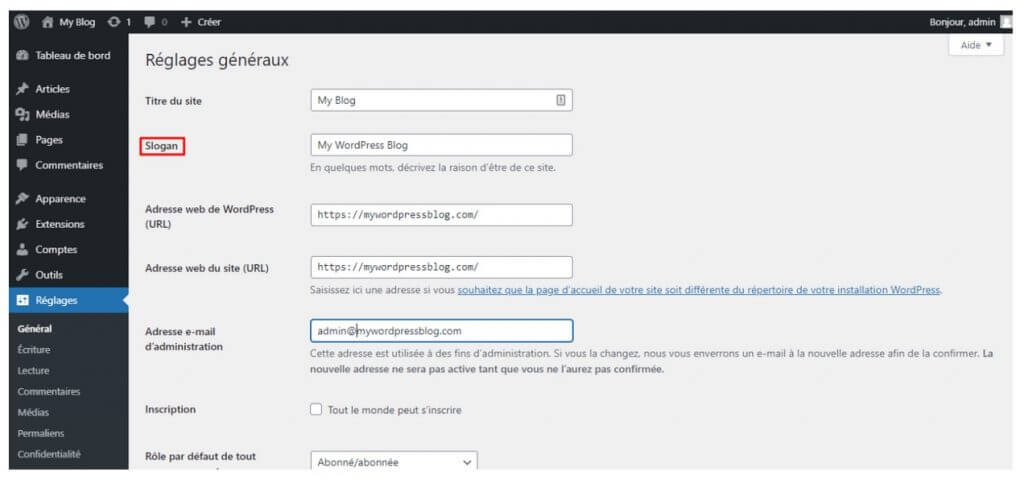Open Permaliens settings submenu
Viewport: 1024px width, 480px height.
[41, 433]
